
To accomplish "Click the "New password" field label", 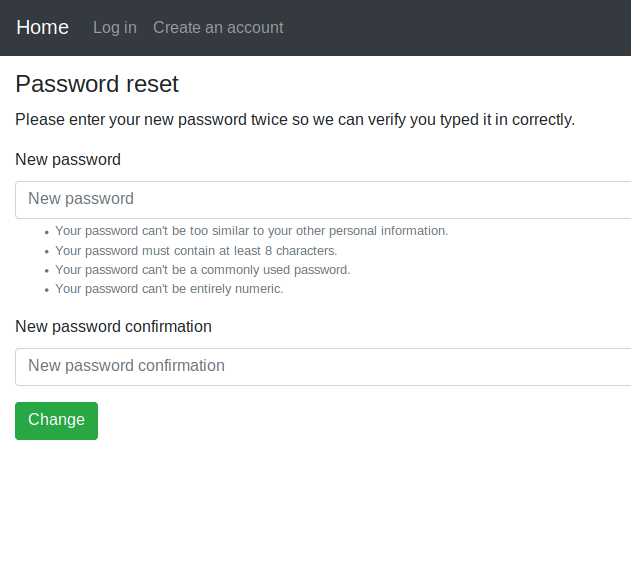I will point(68,159).
